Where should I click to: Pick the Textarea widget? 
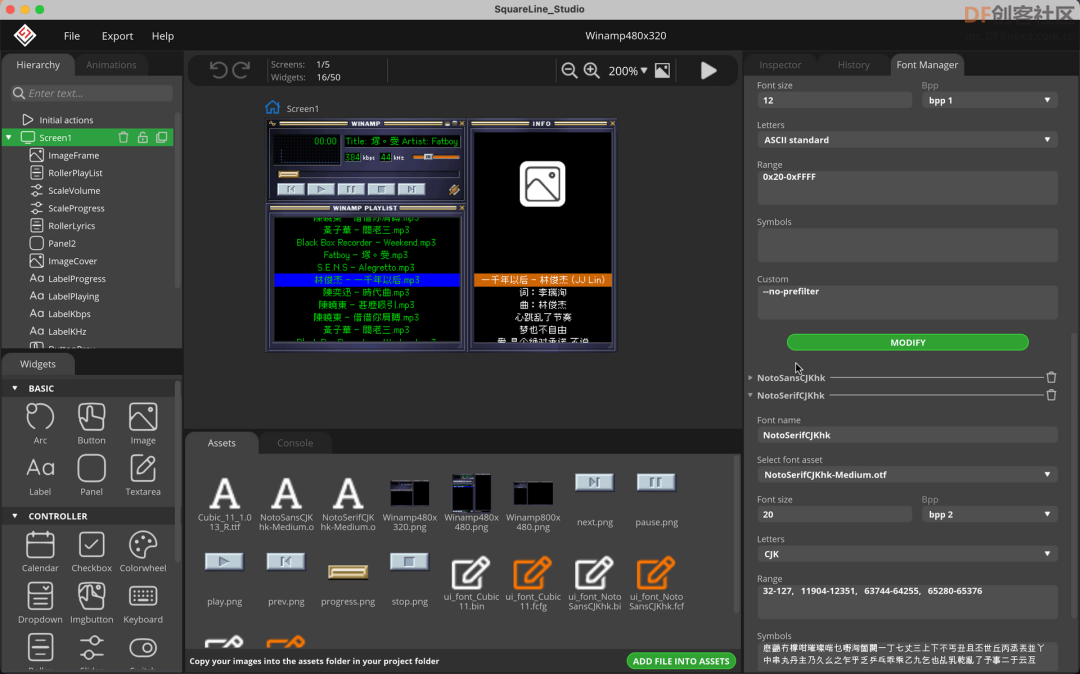[x=143, y=475]
